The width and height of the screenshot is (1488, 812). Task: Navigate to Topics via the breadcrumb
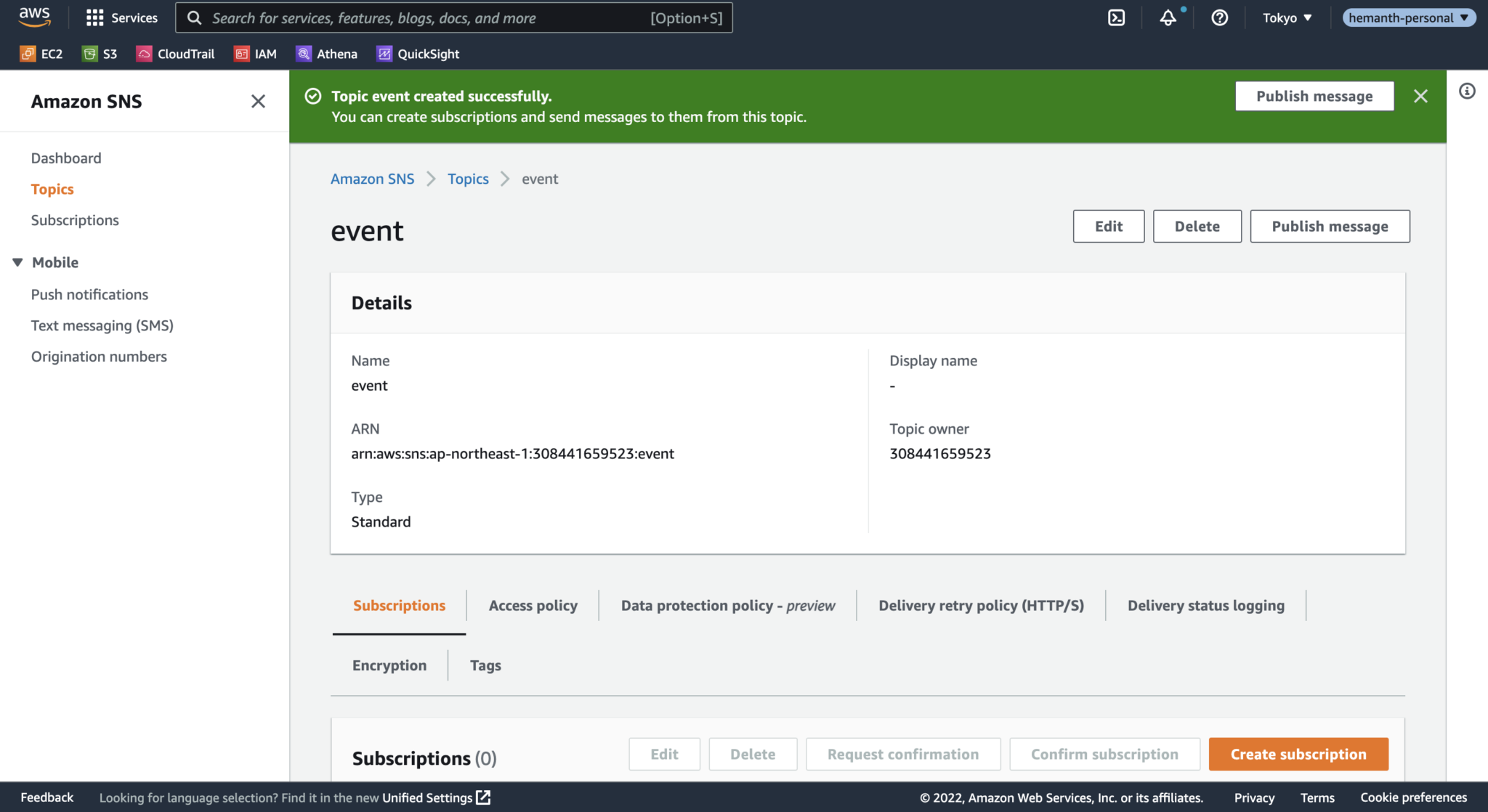tap(468, 179)
